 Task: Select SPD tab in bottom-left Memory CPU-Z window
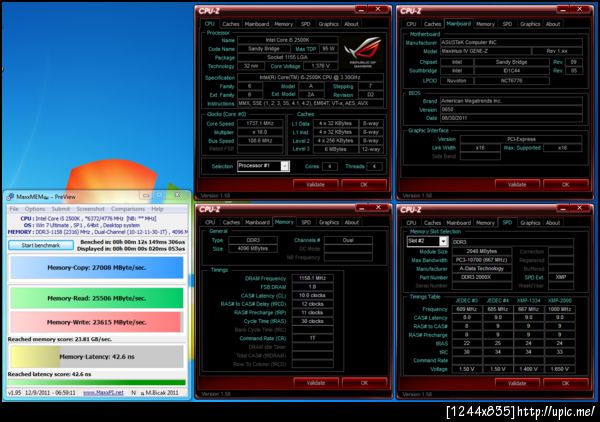306,222
